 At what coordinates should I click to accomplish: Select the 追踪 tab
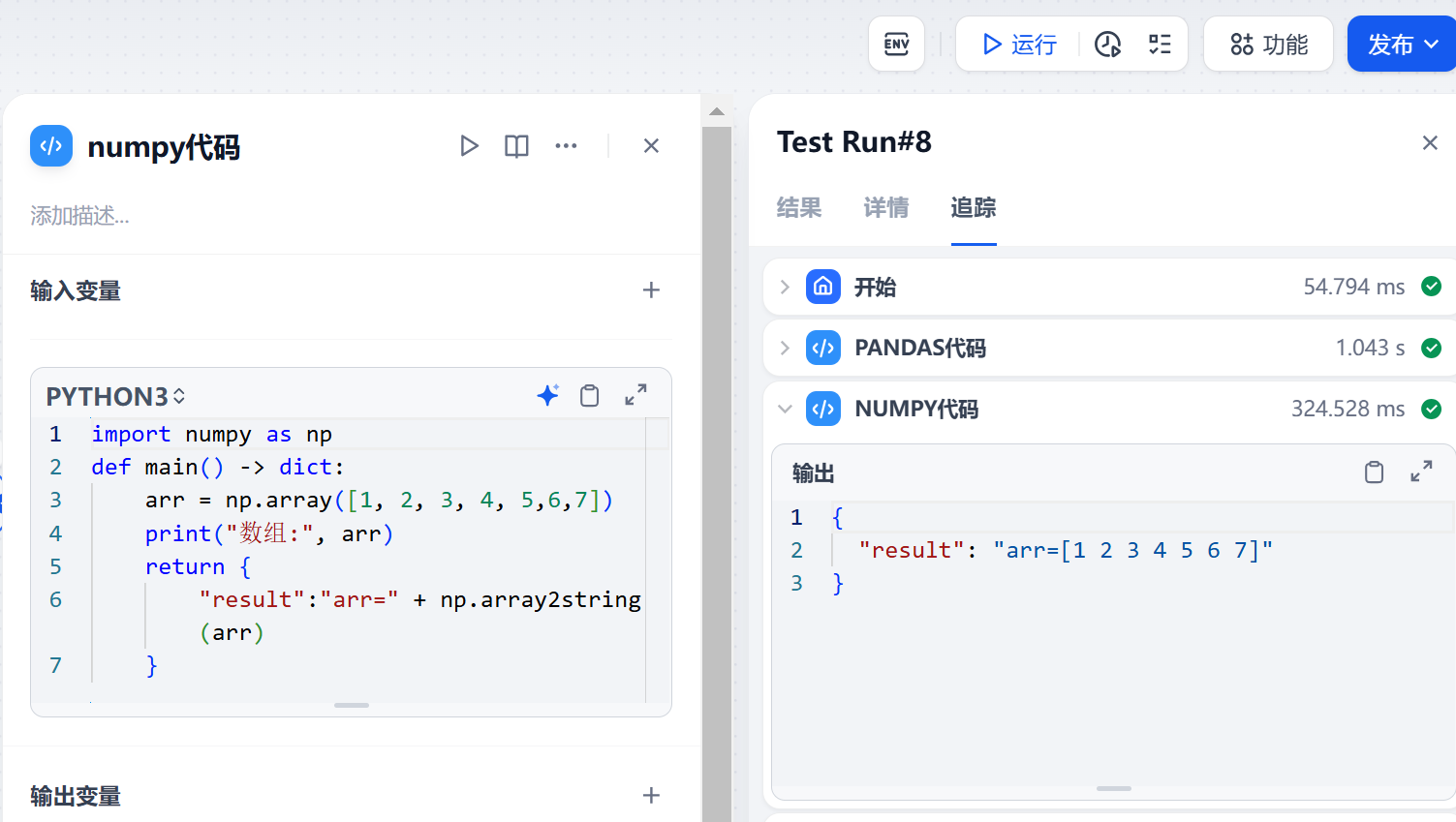click(974, 207)
